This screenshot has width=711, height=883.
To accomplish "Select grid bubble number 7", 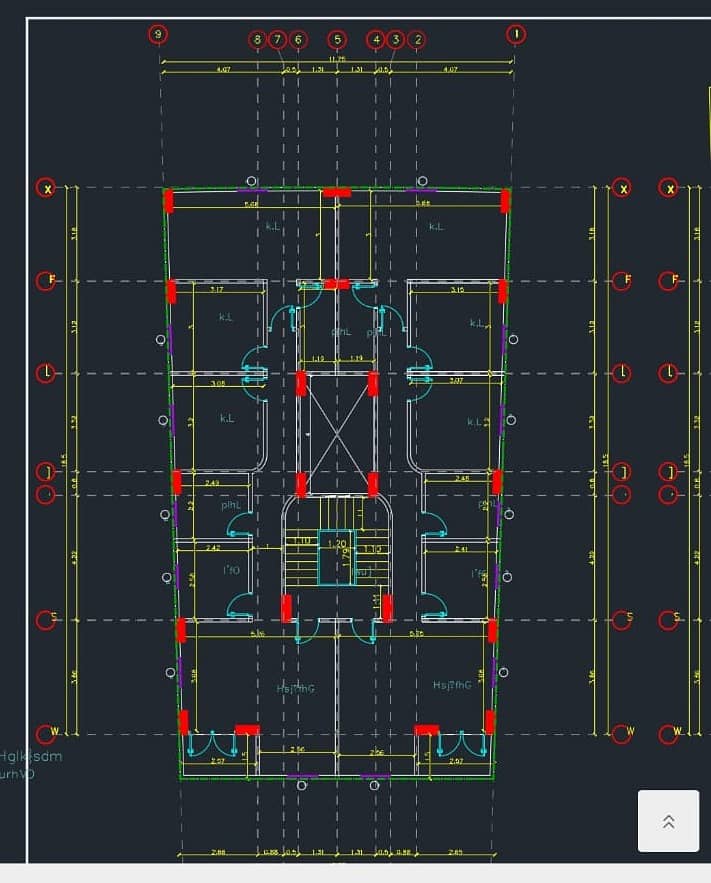I will [278, 39].
